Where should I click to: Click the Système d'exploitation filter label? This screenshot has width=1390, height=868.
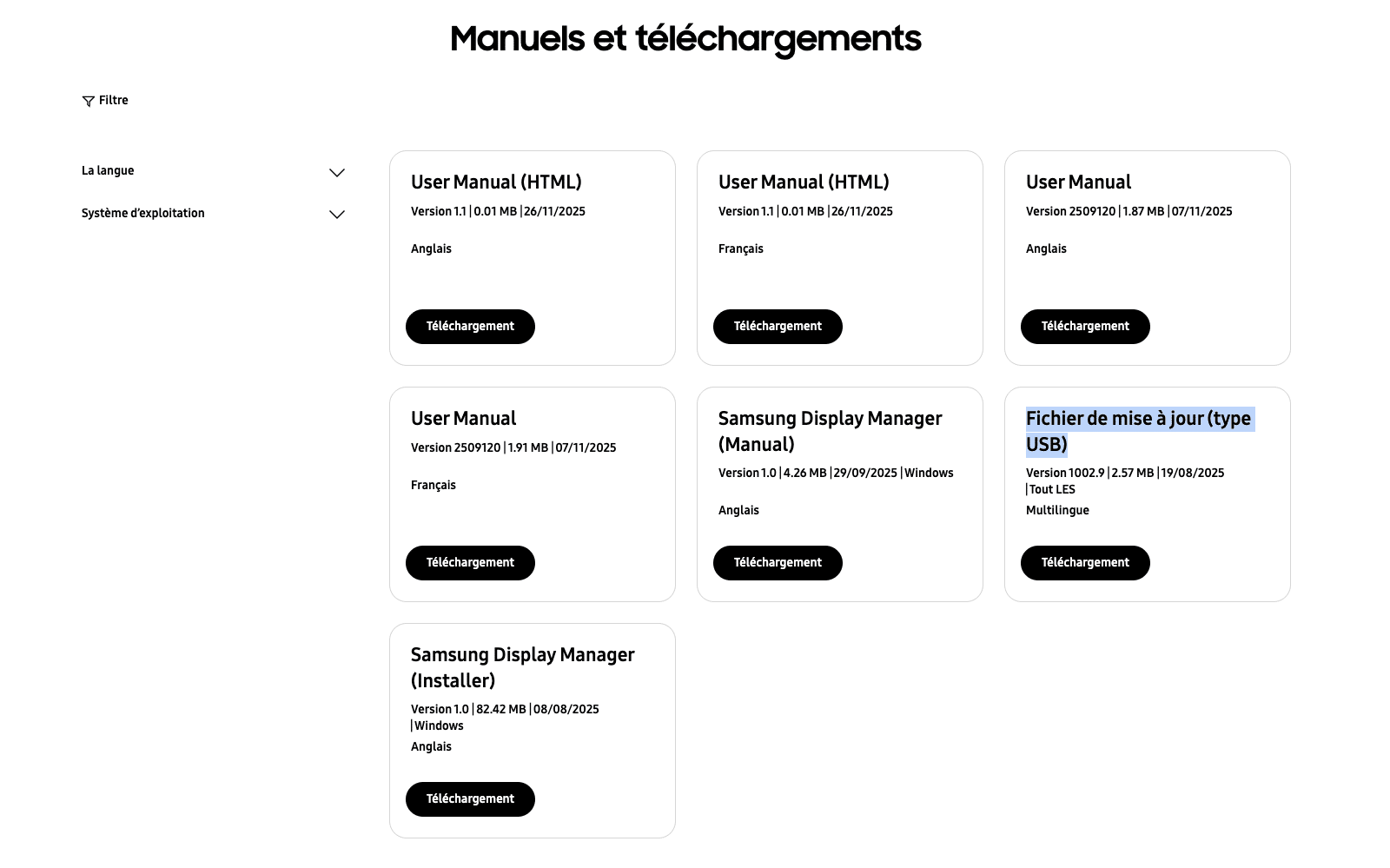point(143,214)
